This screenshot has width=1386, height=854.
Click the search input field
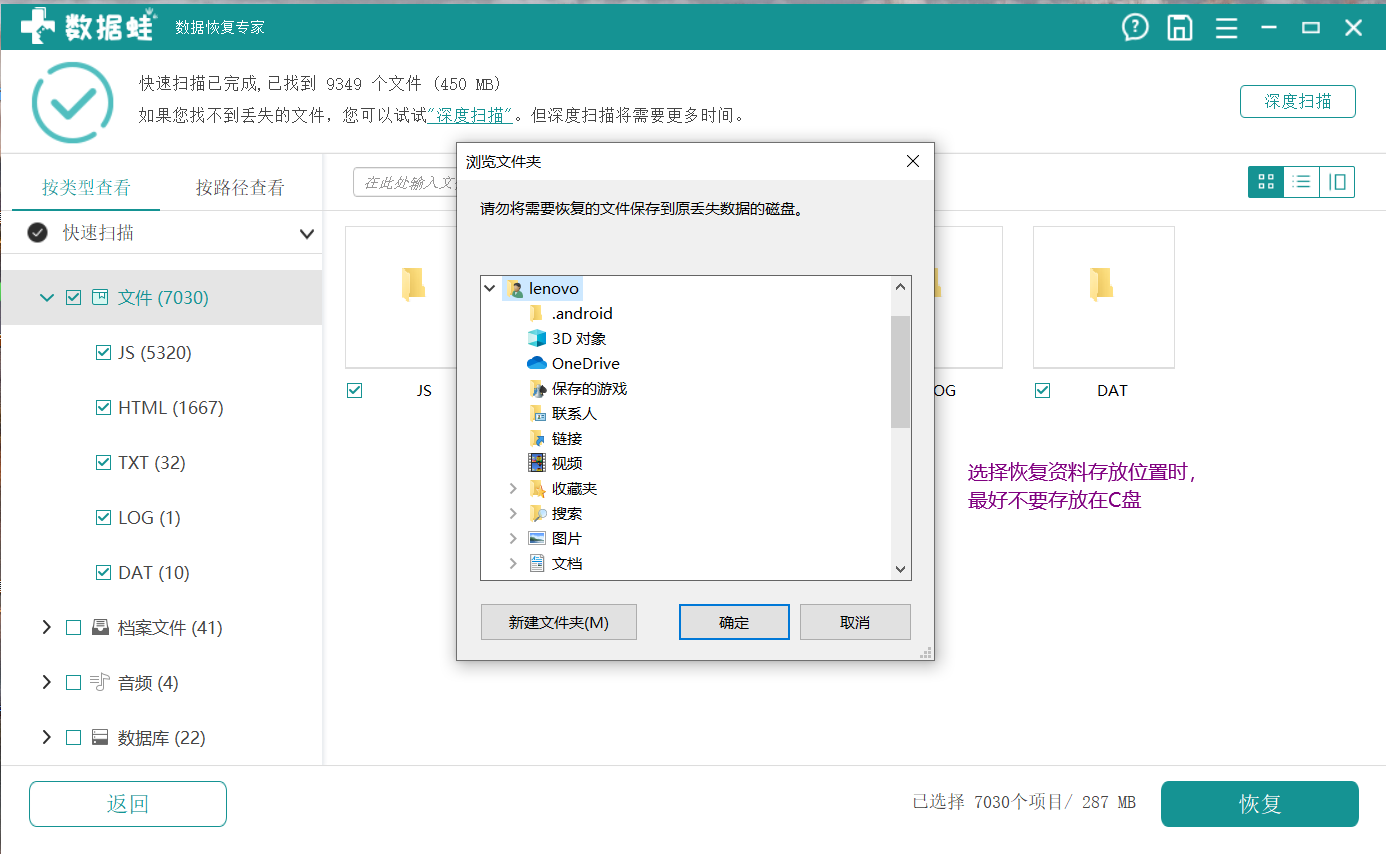pos(405,183)
